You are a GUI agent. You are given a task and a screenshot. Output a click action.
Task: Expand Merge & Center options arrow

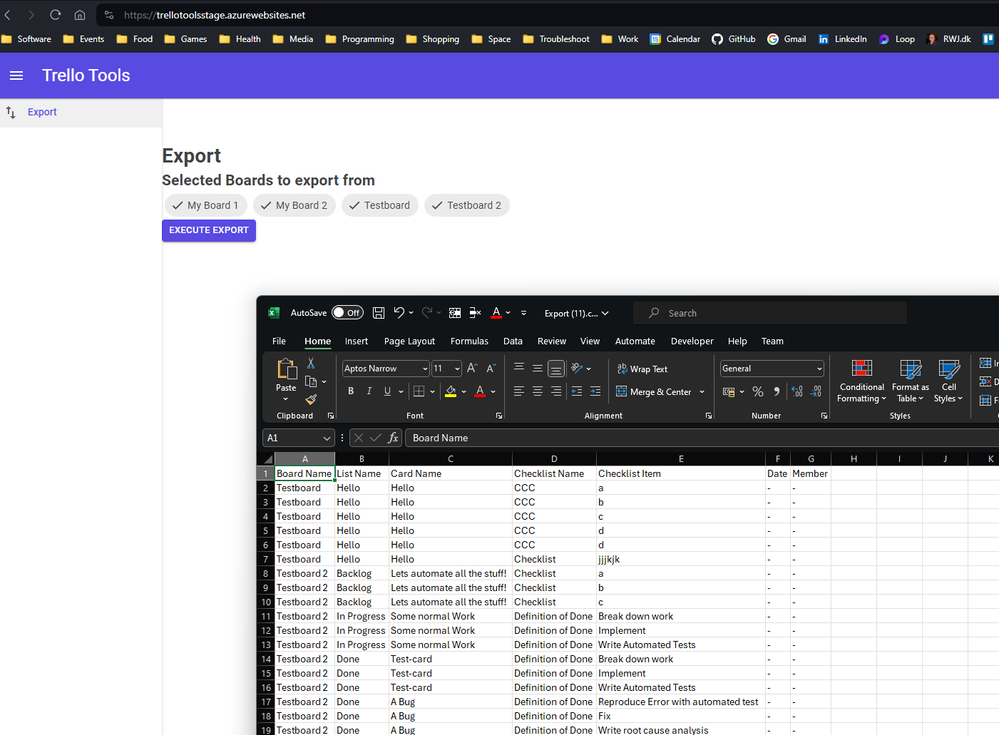pos(702,392)
